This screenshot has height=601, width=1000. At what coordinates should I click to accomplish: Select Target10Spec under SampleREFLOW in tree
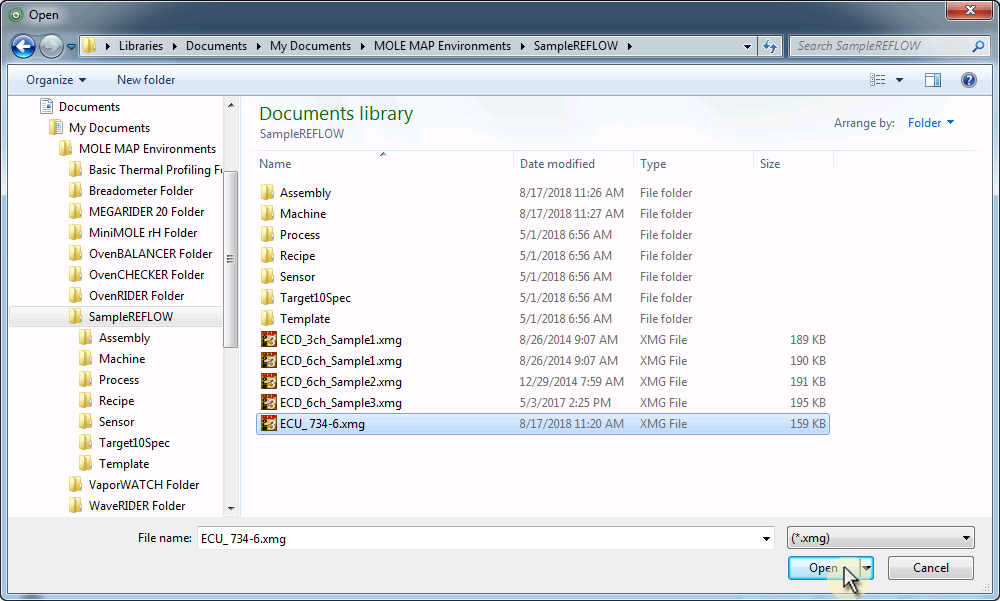pyautogui.click(x=134, y=443)
